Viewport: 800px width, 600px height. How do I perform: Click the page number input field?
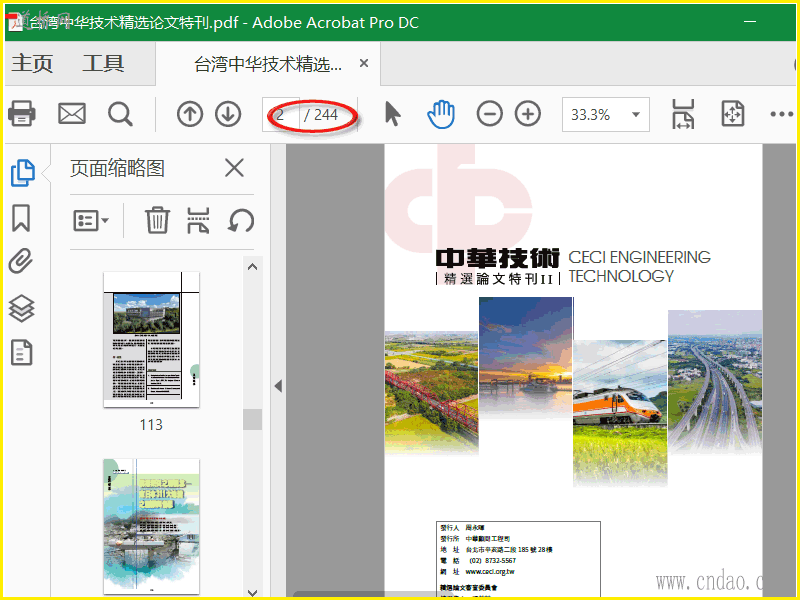281,114
